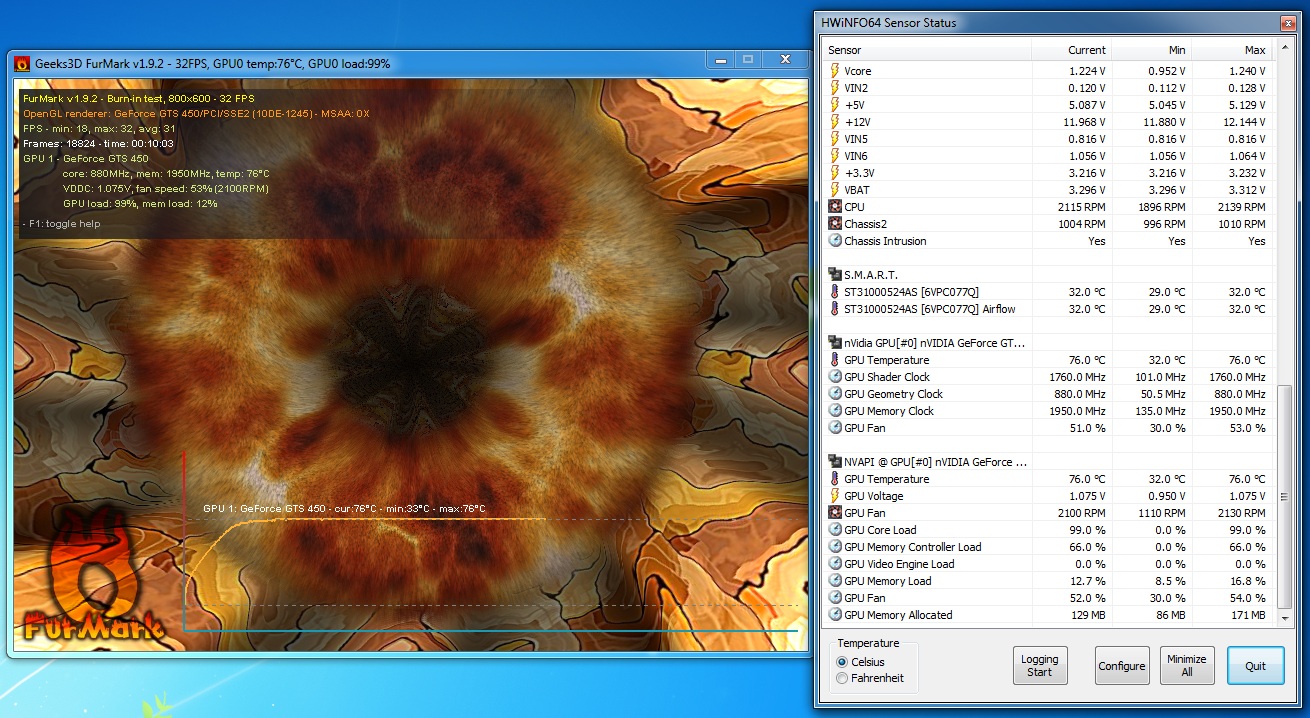The image size is (1310, 718).
Task: Select the GPU Memory Allocated maximum 171 MB
Action: [1246, 615]
